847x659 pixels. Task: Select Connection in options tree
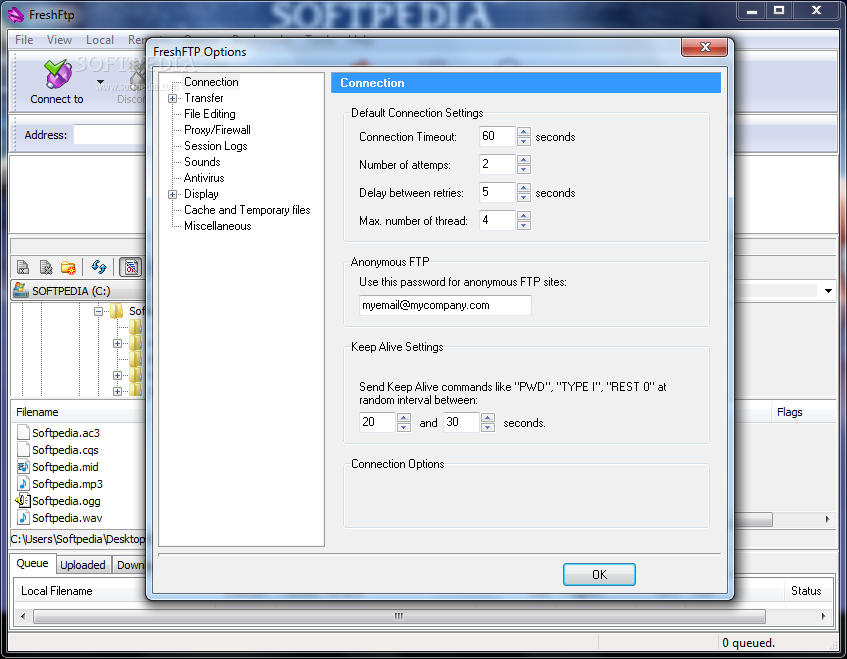pyautogui.click(x=211, y=82)
